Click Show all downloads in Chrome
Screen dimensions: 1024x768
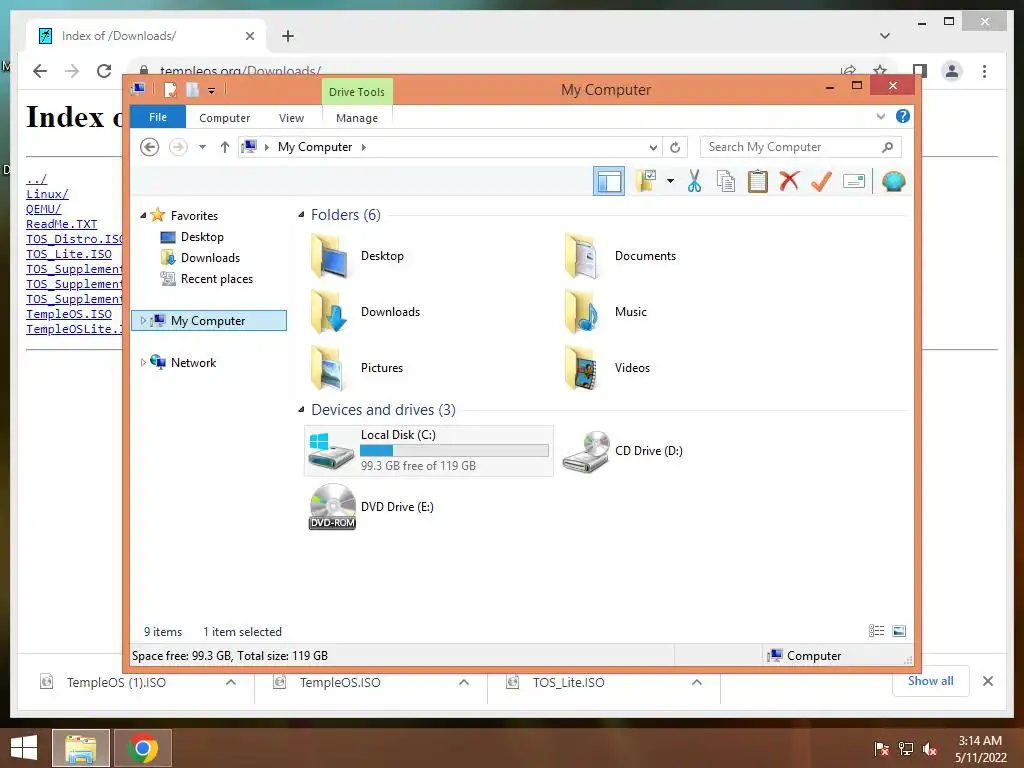coord(931,681)
